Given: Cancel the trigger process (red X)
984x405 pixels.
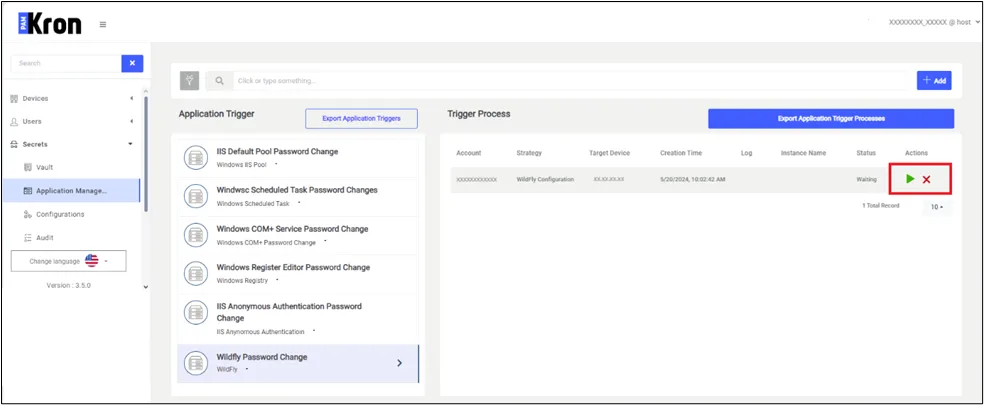Looking at the screenshot, I should pyautogui.click(x=926, y=180).
